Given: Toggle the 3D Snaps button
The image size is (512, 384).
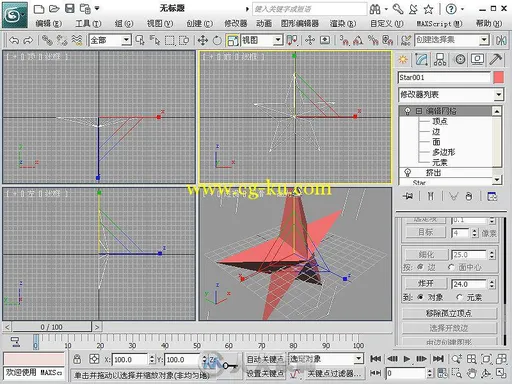Looking at the screenshot, I should coord(344,40).
